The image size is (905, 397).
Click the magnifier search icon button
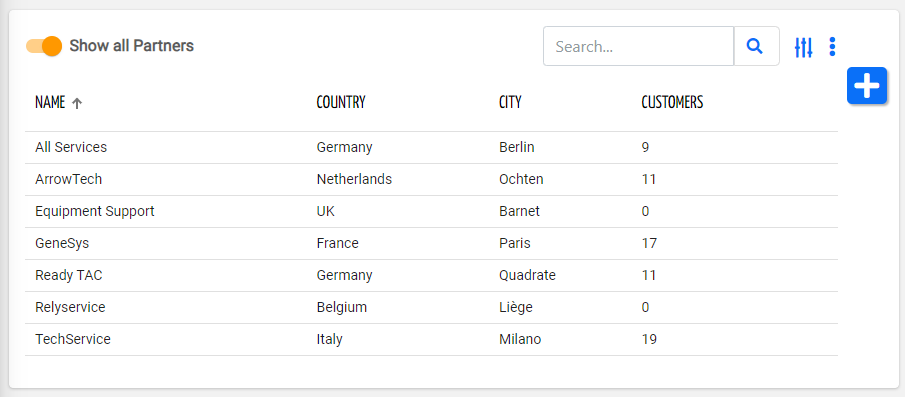pos(756,46)
